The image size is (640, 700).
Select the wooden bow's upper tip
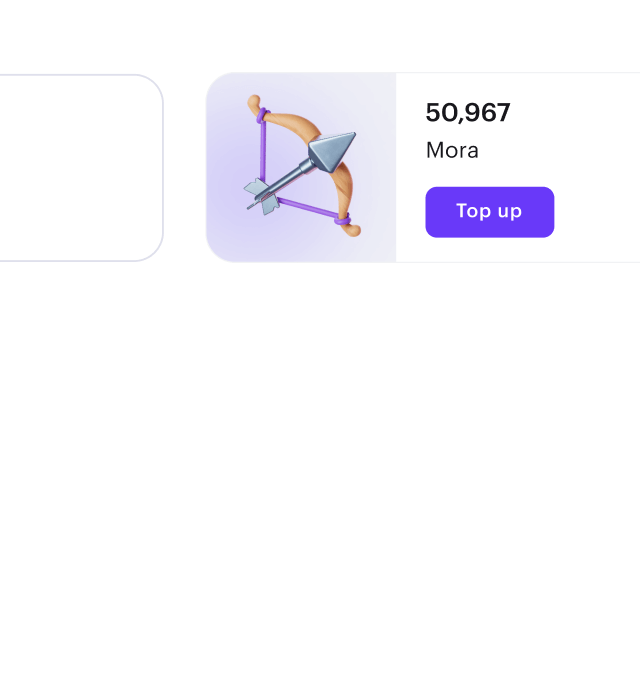pyautogui.click(x=254, y=103)
